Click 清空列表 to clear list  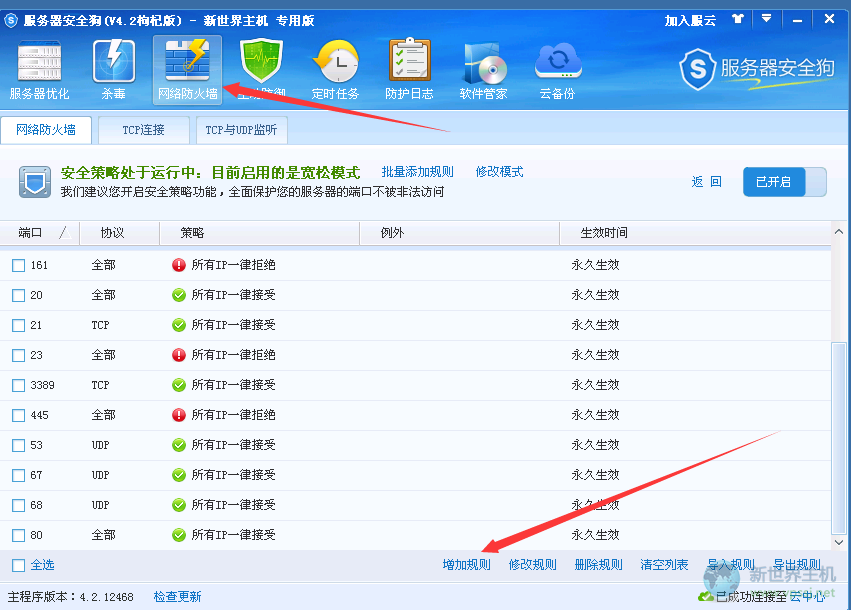[x=664, y=565]
